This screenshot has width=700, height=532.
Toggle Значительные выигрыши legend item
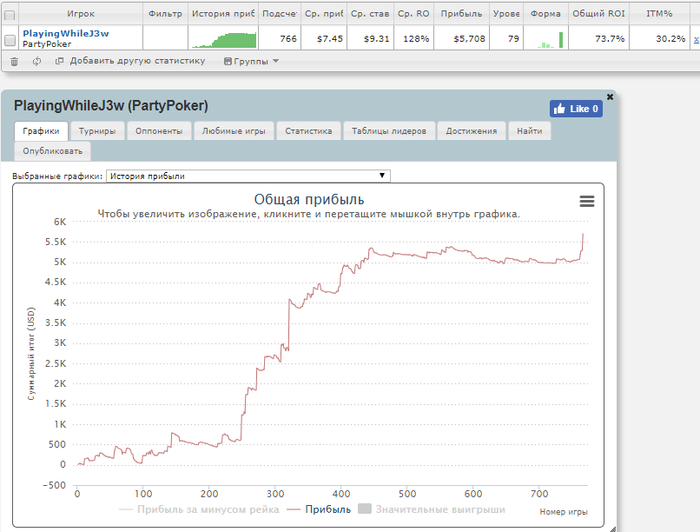pyautogui.click(x=432, y=509)
